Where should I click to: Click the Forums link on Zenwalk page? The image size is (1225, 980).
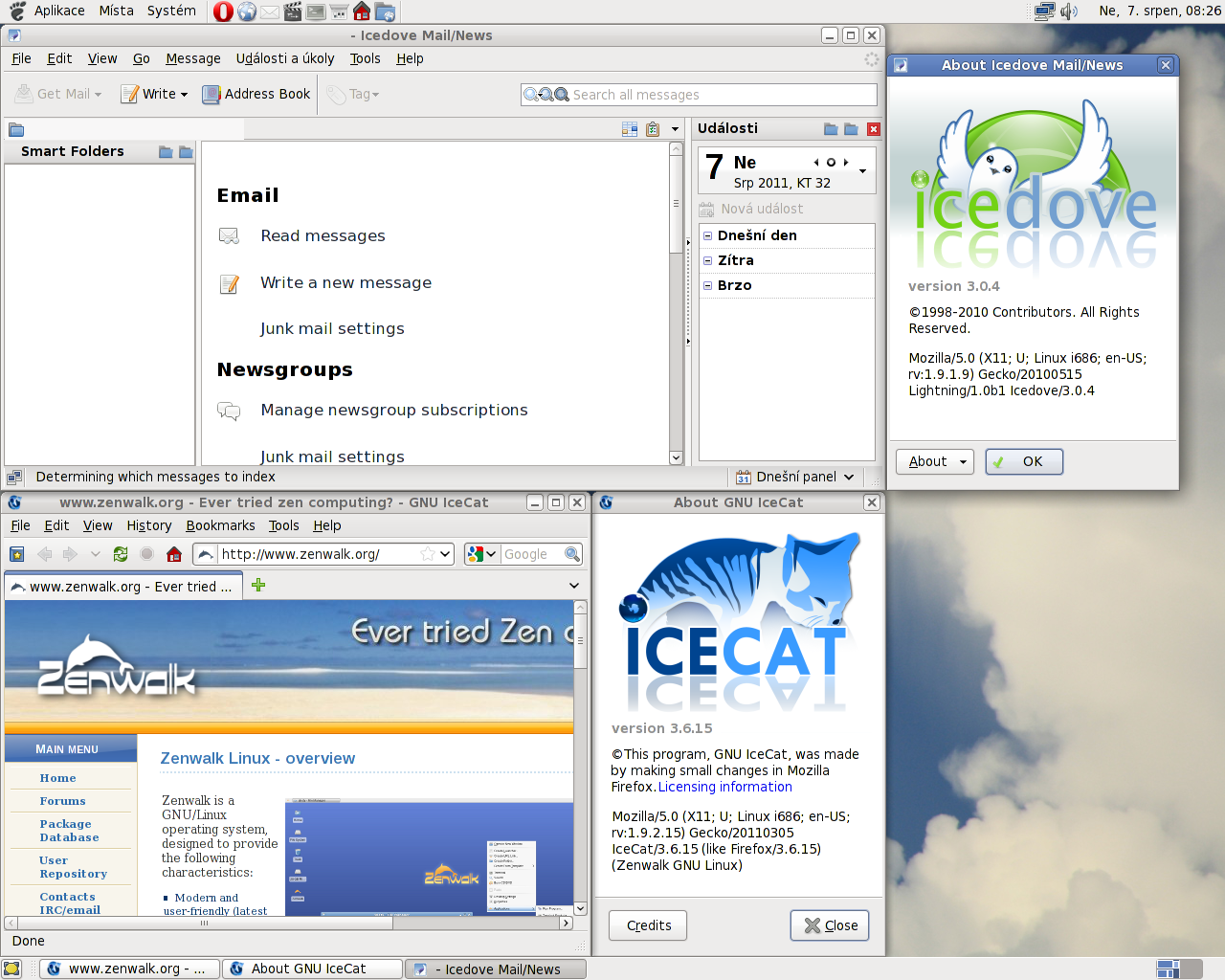coord(62,801)
